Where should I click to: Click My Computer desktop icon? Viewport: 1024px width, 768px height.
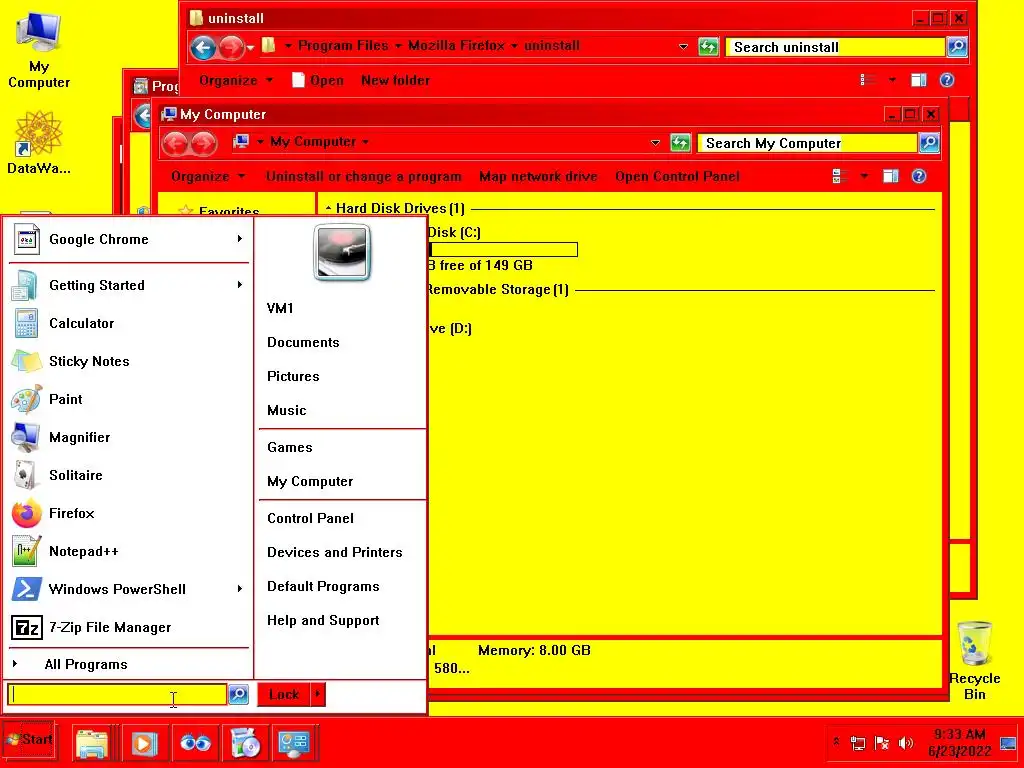click(39, 51)
